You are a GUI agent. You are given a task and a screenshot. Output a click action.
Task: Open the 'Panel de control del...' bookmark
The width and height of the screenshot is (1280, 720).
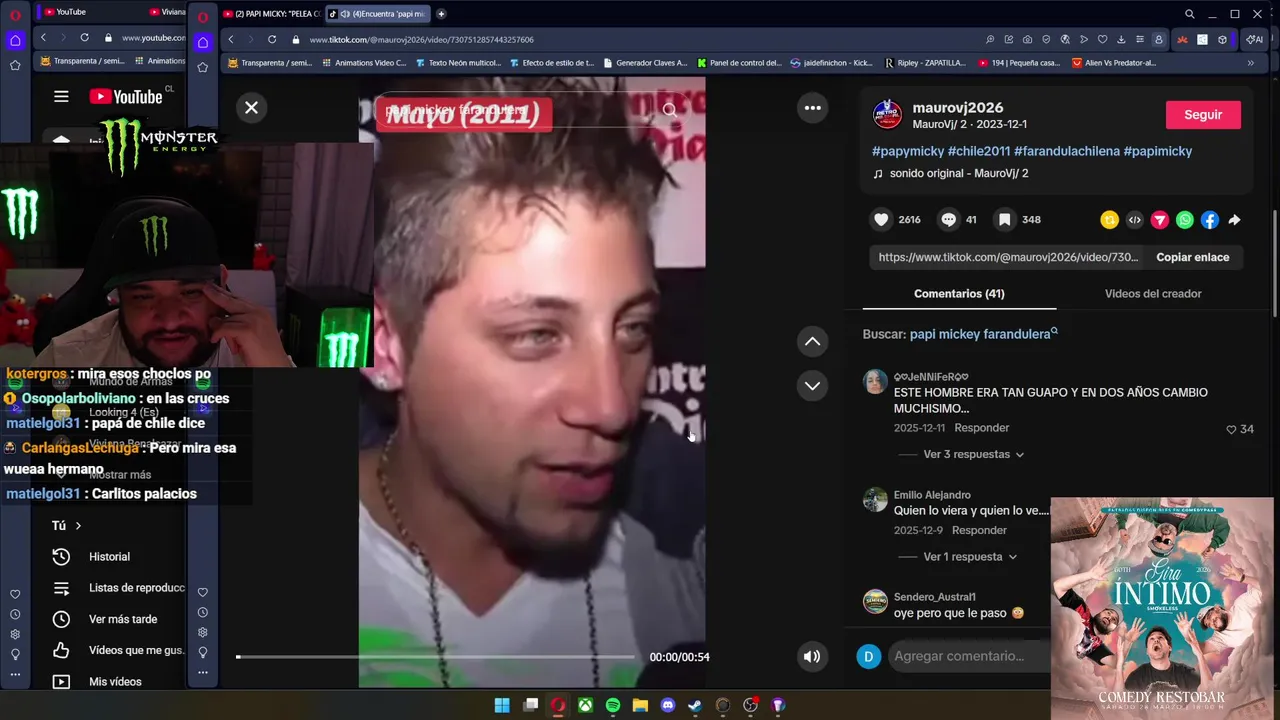739,62
